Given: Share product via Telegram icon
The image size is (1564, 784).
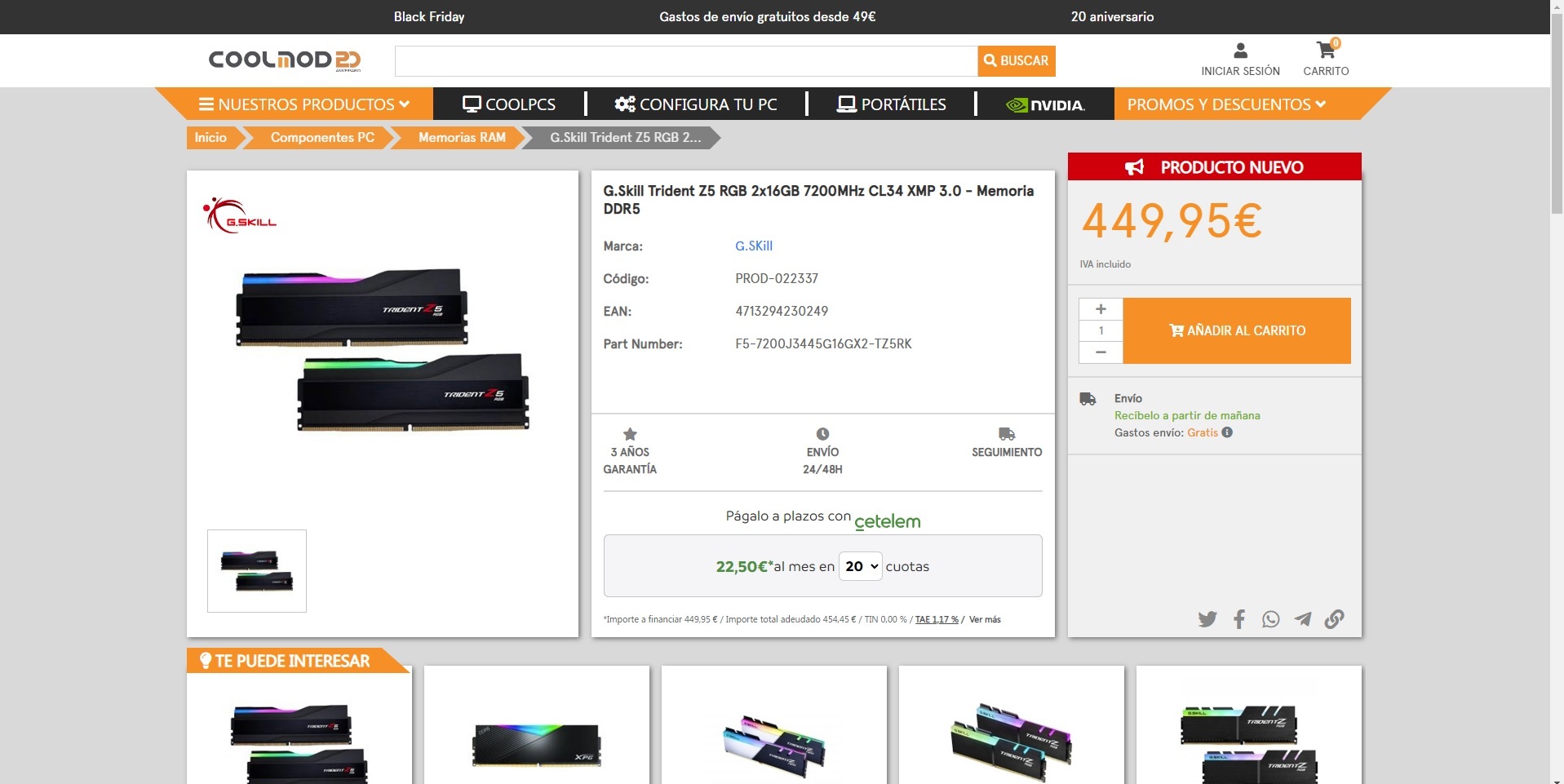Looking at the screenshot, I should [x=1302, y=619].
